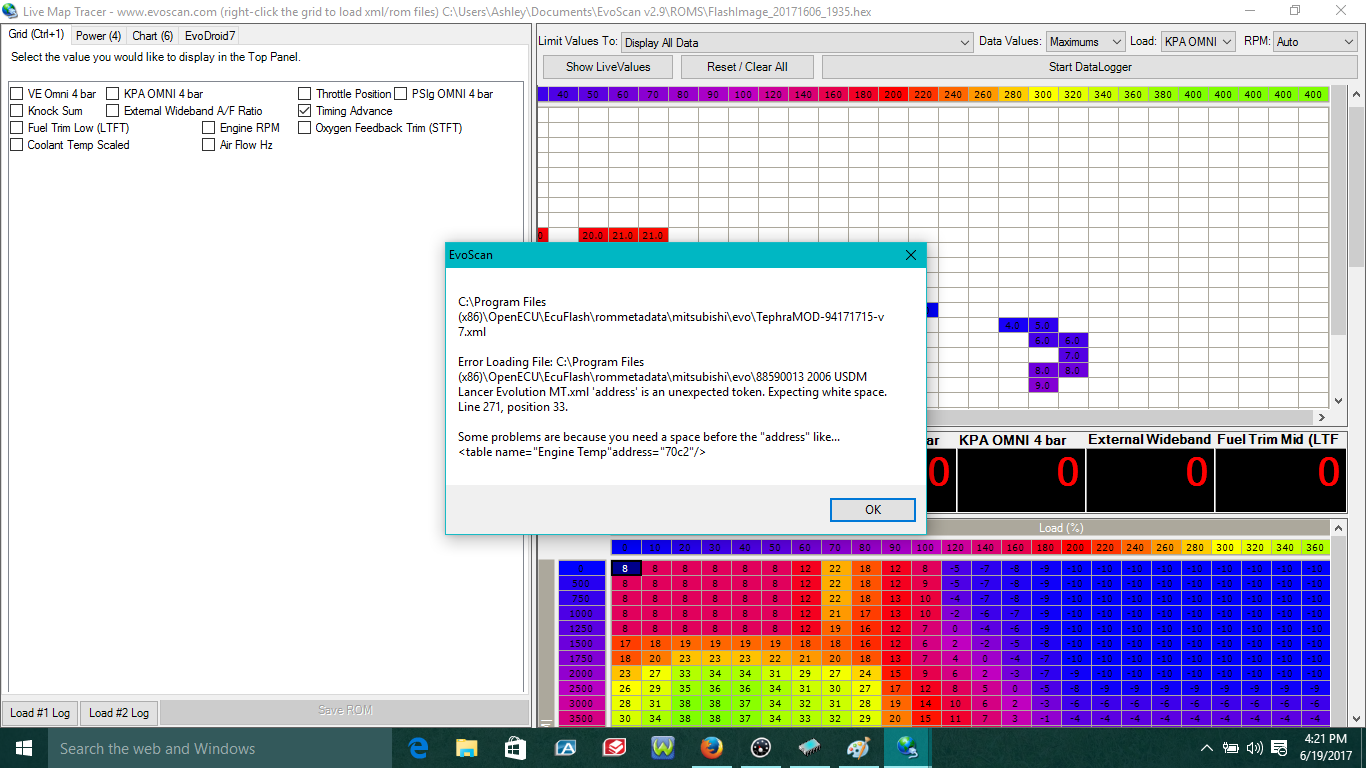The image size is (1366, 768).
Task: Click the EcuFlash chip icon in taskbar
Action: click(x=810, y=748)
